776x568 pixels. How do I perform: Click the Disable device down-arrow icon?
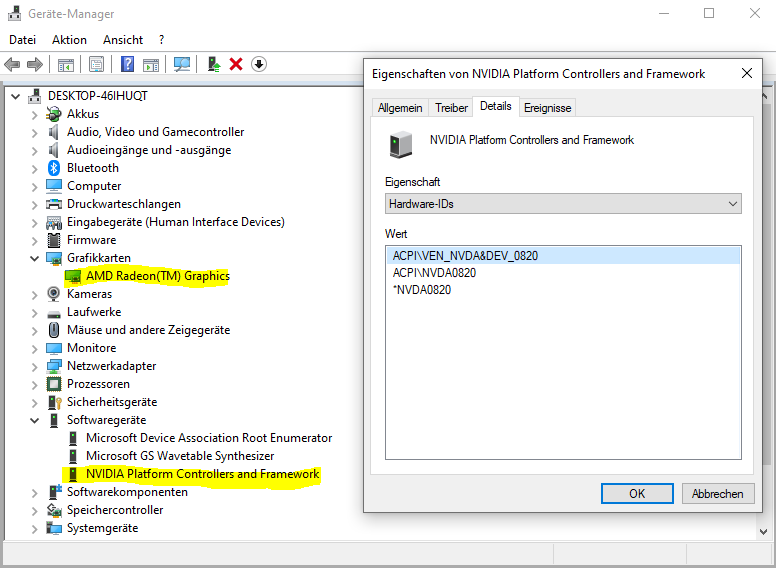(x=259, y=64)
